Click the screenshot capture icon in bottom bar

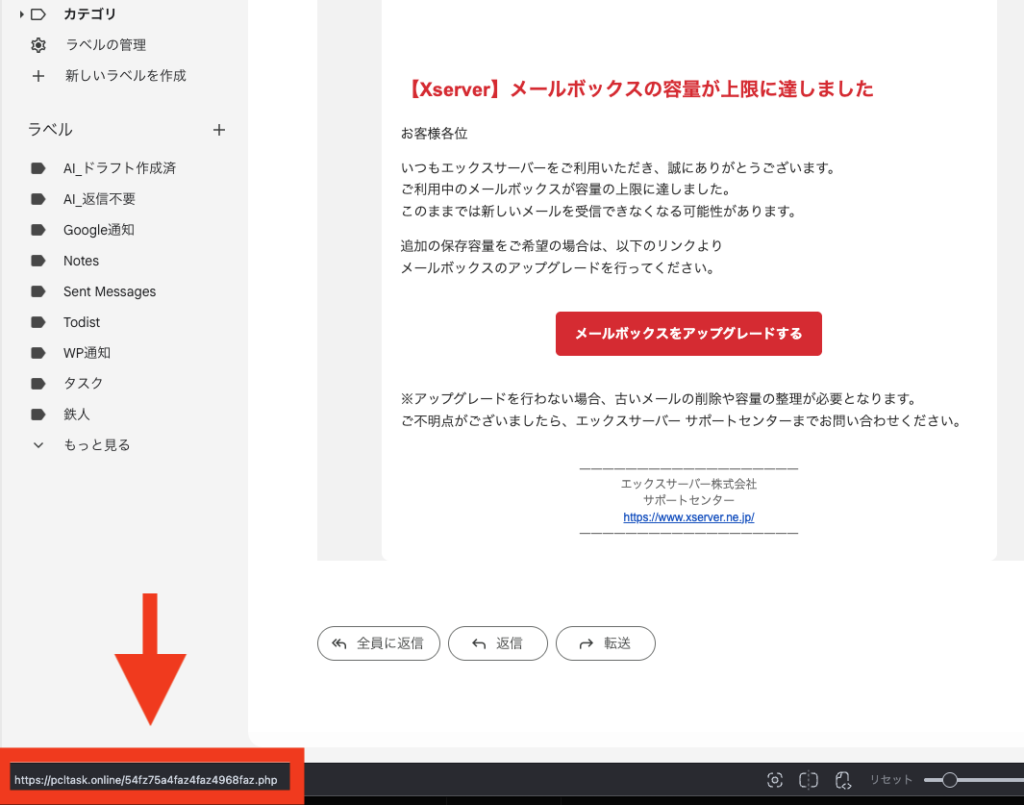point(775,780)
